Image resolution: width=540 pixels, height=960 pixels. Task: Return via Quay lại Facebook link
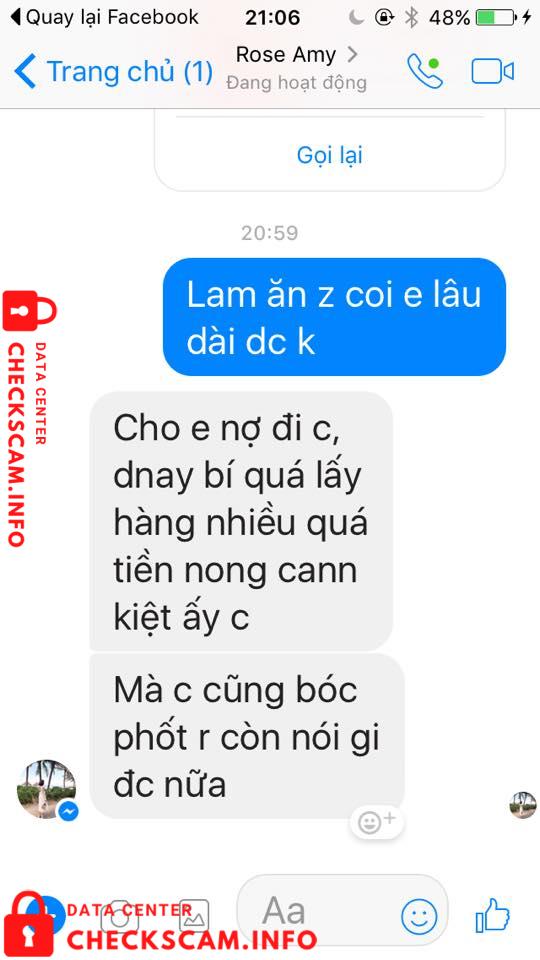coord(105,17)
